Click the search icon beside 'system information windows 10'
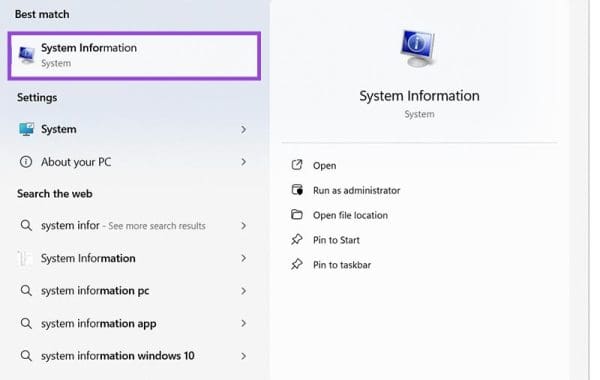The width and height of the screenshot is (600, 380). [26, 356]
